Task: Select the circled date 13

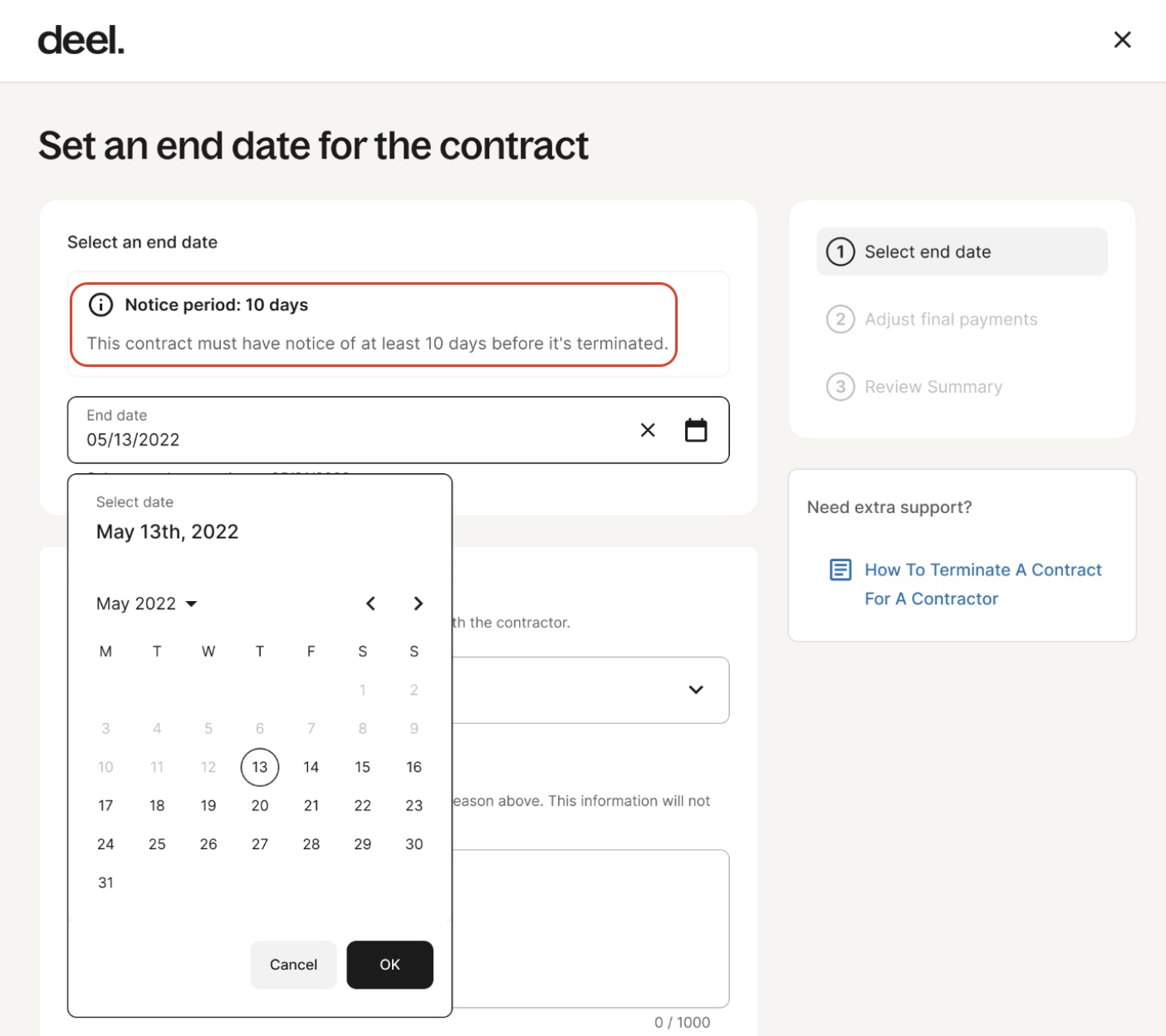Action: 260,767
